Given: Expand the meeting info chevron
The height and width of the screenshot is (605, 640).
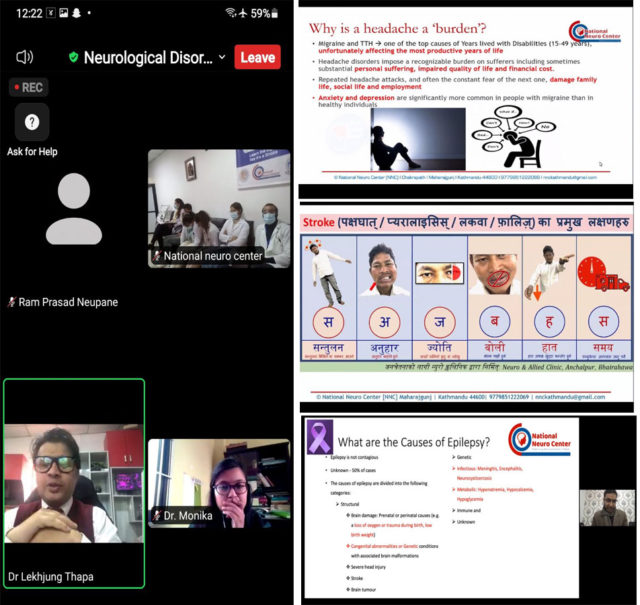Looking at the screenshot, I should pyautogui.click(x=221, y=57).
